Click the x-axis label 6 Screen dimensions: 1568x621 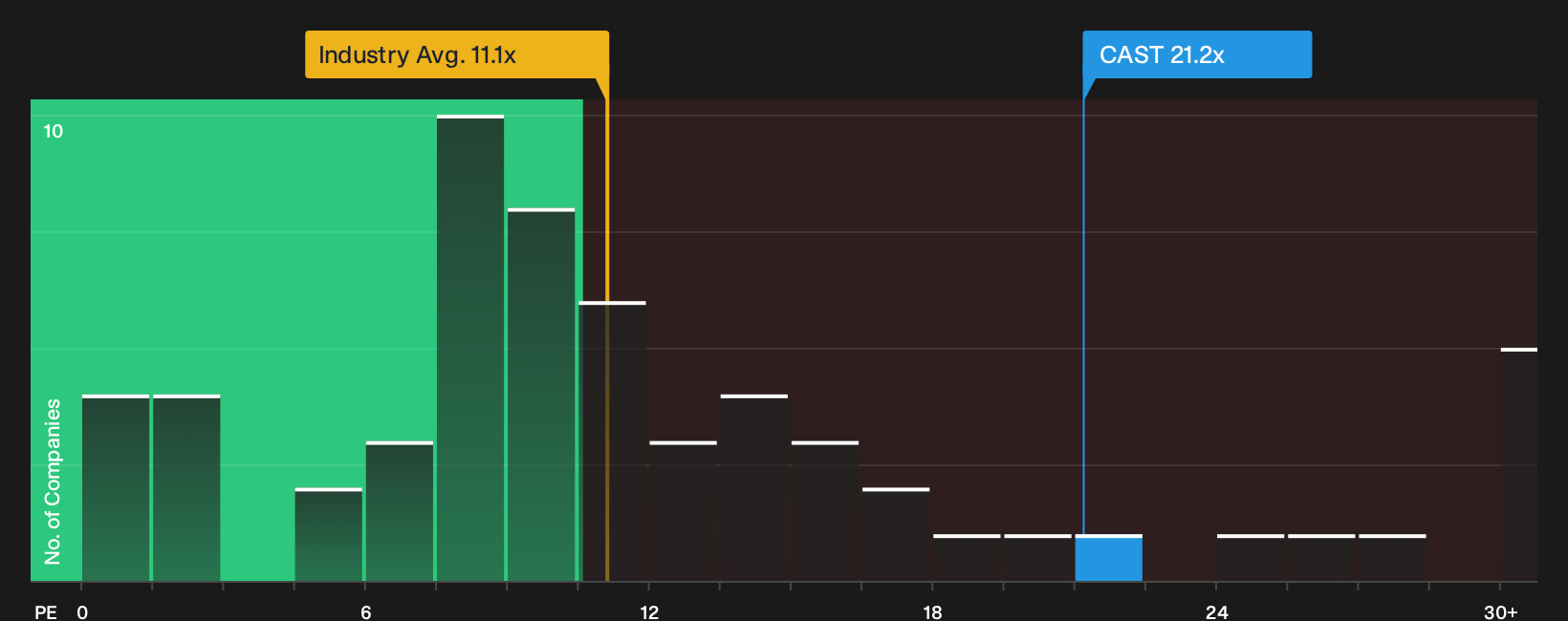click(365, 612)
